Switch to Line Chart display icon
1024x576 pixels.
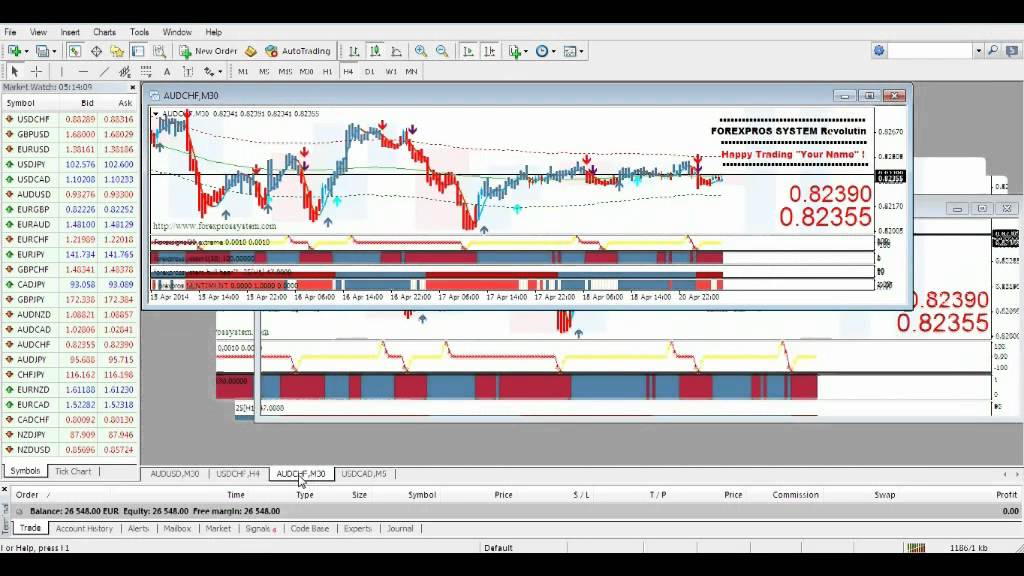(396, 51)
